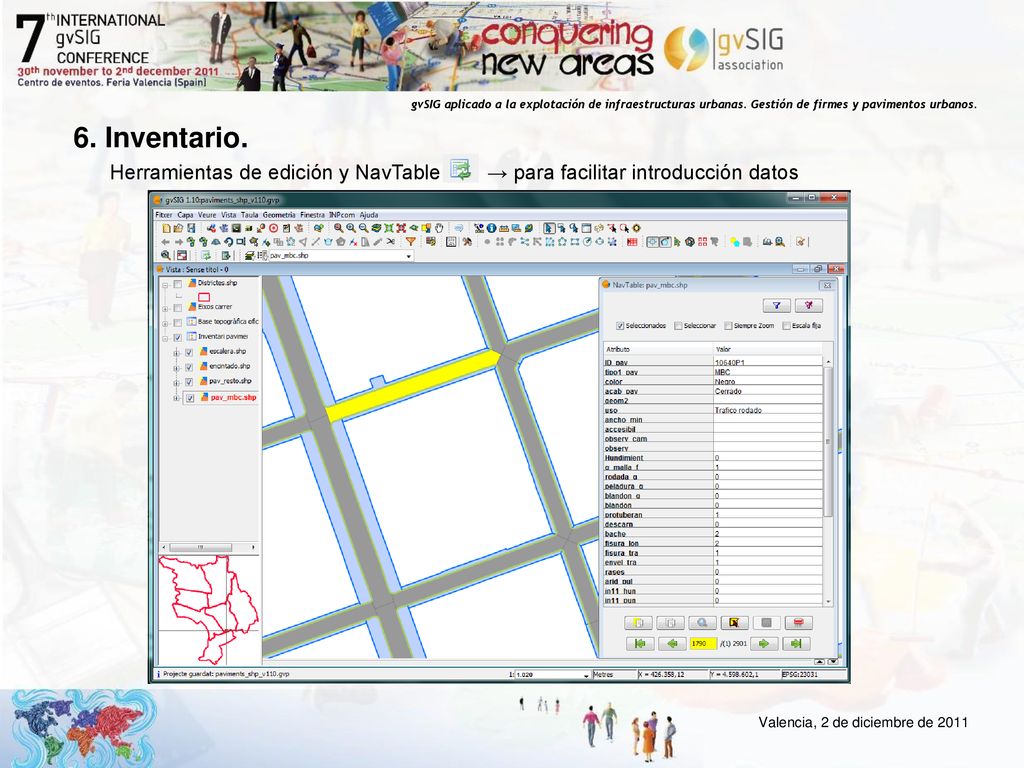Open the scale 1:1.020 dropdown in status bar
The height and width of the screenshot is (768, 1024).
pyautogui.click(x=586, y=675)
